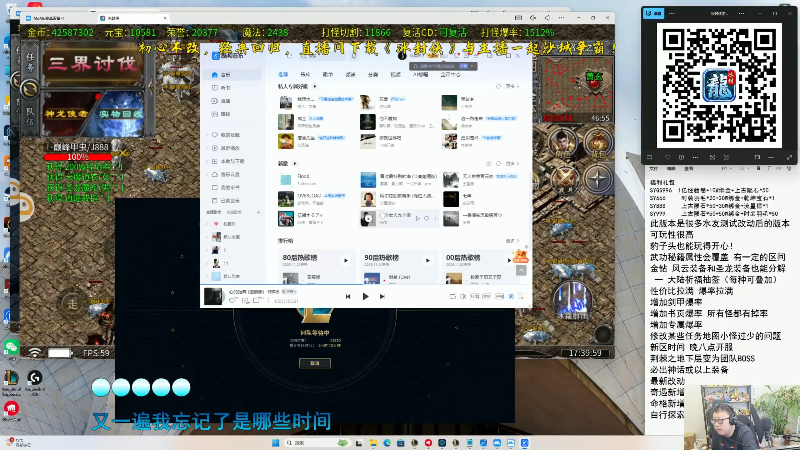Play the 80后热歌榜 chart

(x=346, y=261)
